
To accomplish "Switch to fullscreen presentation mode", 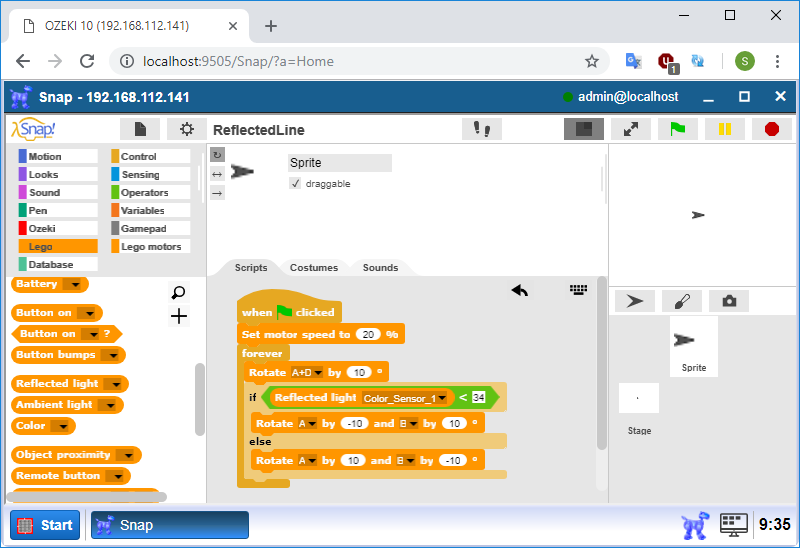I will [x=631, y=129].
